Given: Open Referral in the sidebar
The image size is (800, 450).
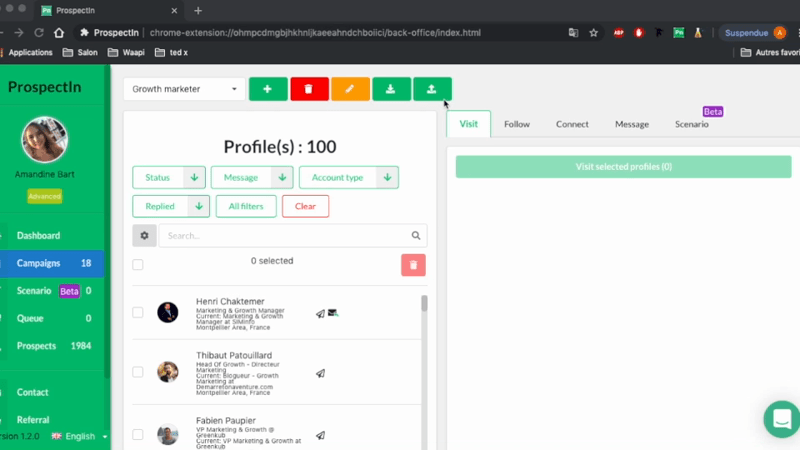Looking at the screenshot, I should click(x=33, y=420).
